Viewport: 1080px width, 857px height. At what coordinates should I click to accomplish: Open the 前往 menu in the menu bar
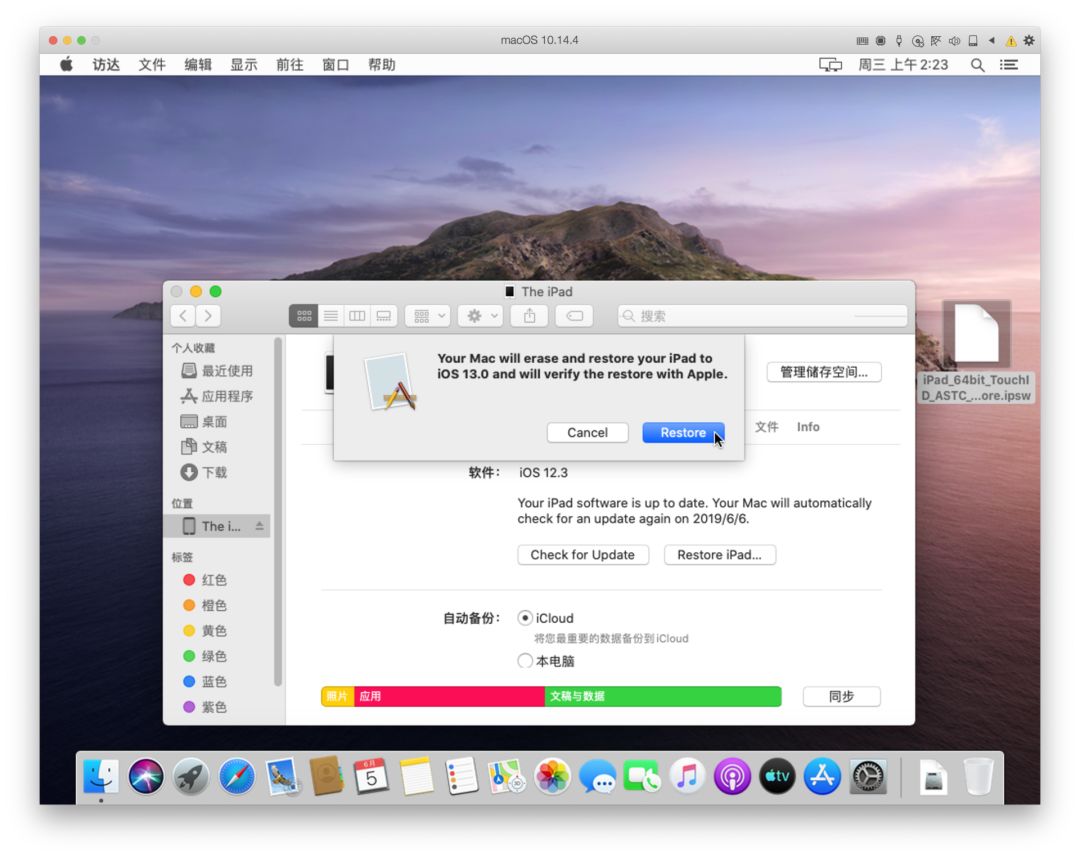pos(289,64)
